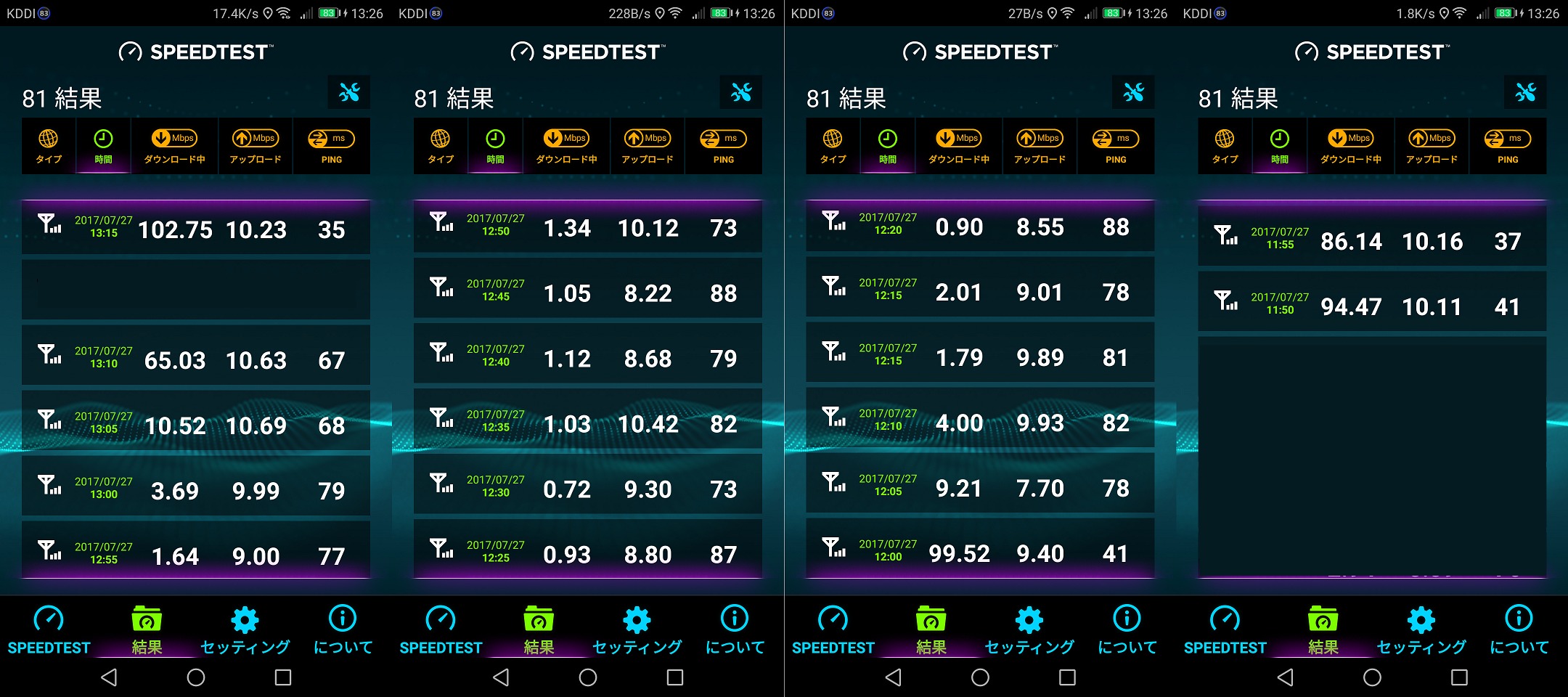
Task: Tap the info about icon in rightmost screen
Action: point(1519,630)
